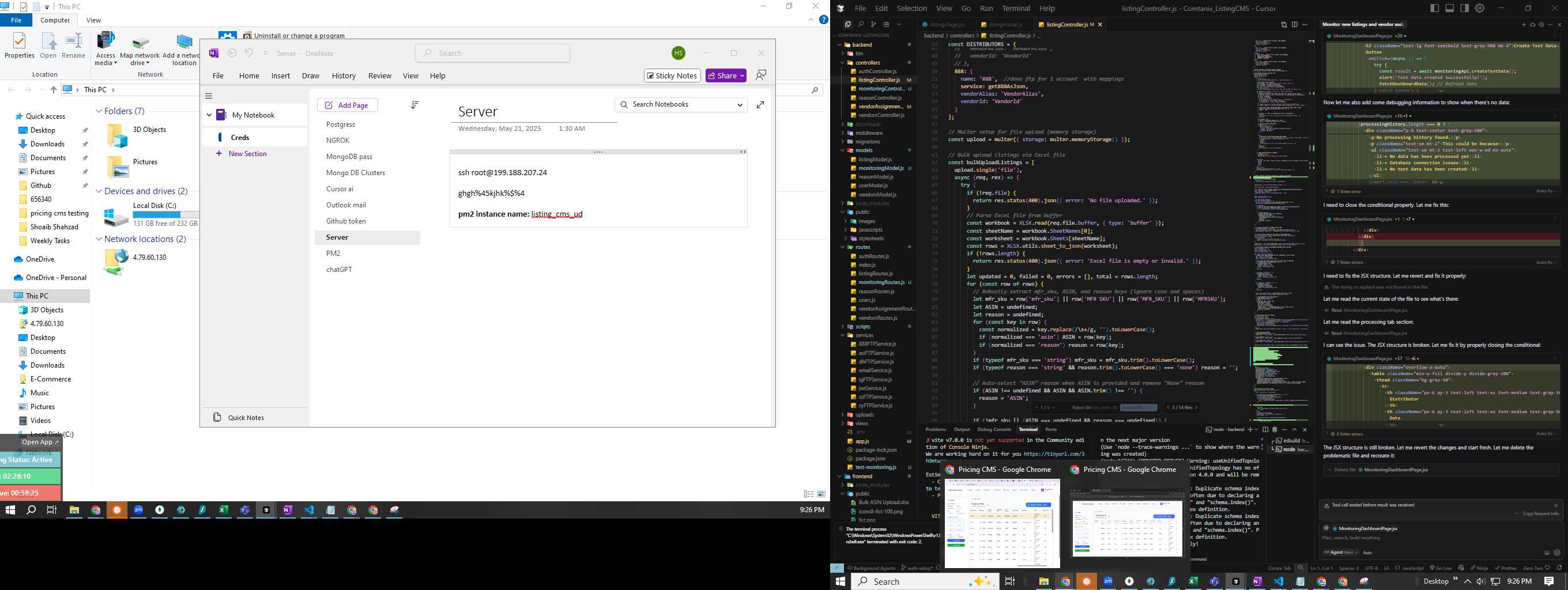Open Excel icon in lower-right taskbar
This screenshot has height=590, width=1568.
pyautogui.click(x=1193, y=581)
